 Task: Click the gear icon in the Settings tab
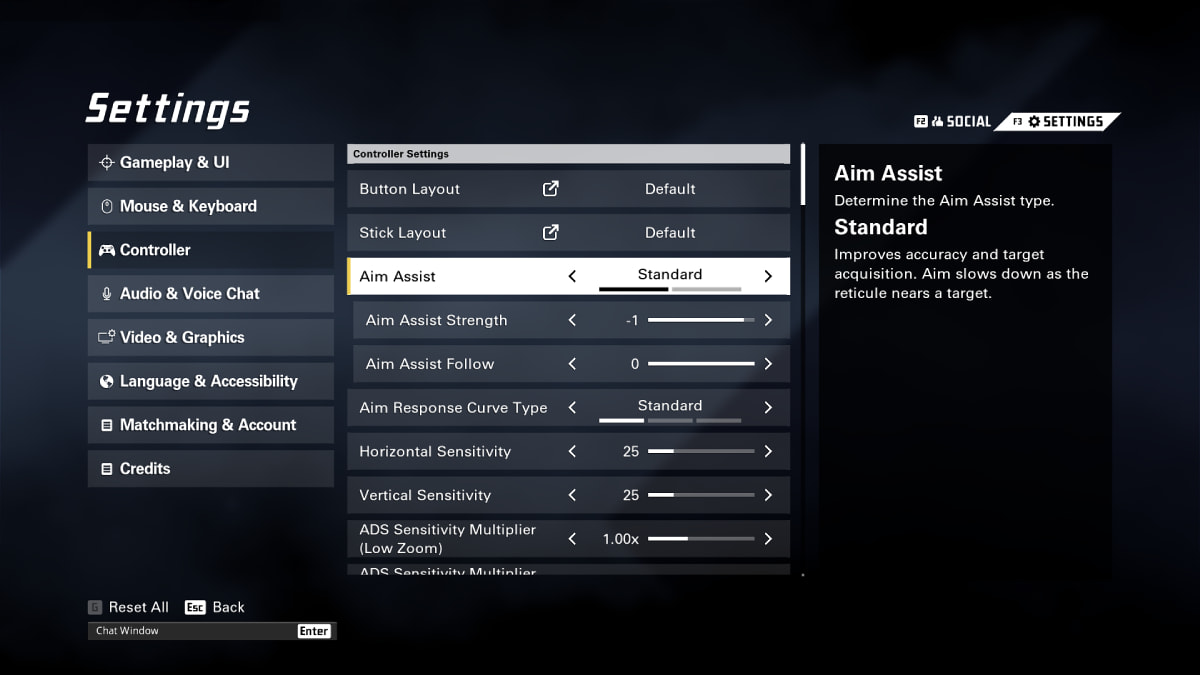pyautogui.click(x=1033, y=122)
